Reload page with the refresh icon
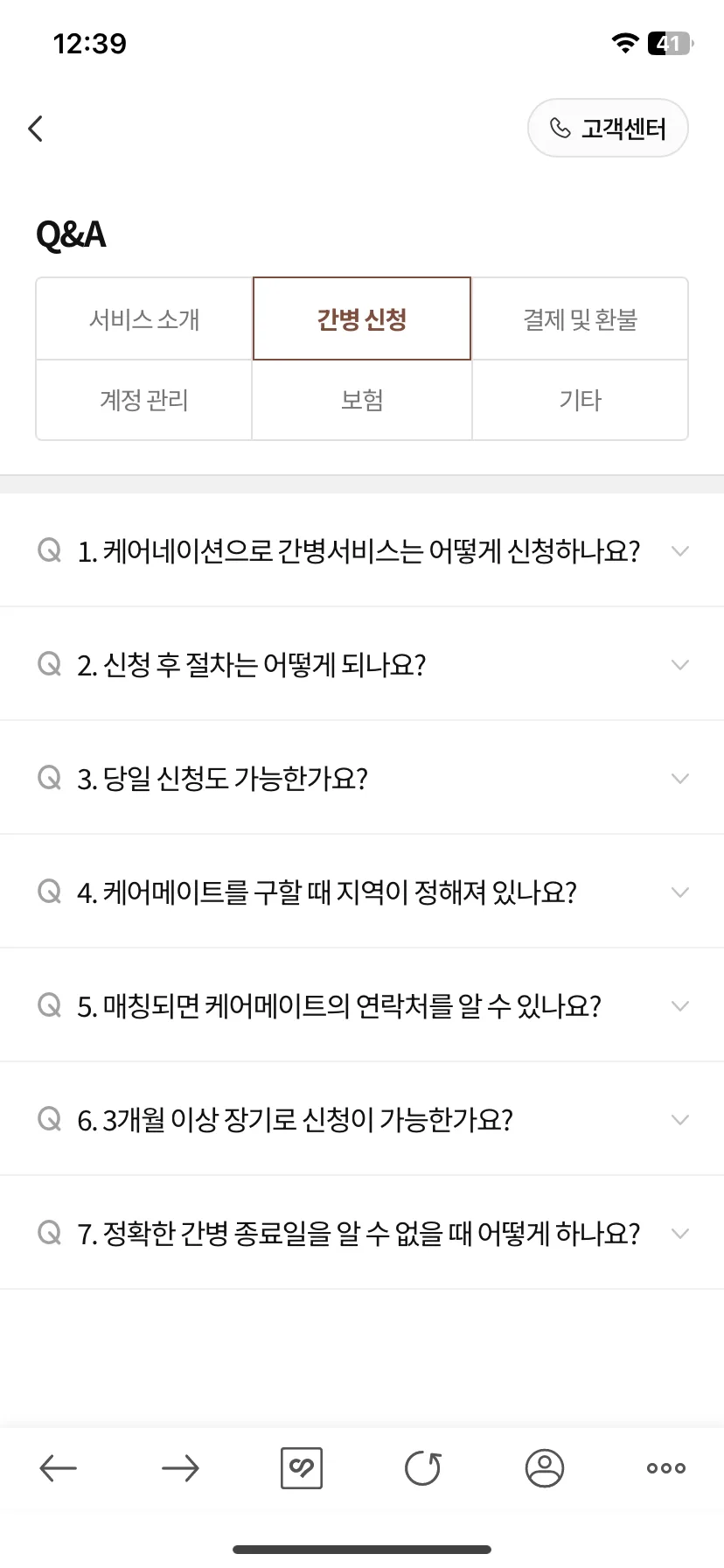Viewport: 724px width, 1568px height. [423, 1468]
